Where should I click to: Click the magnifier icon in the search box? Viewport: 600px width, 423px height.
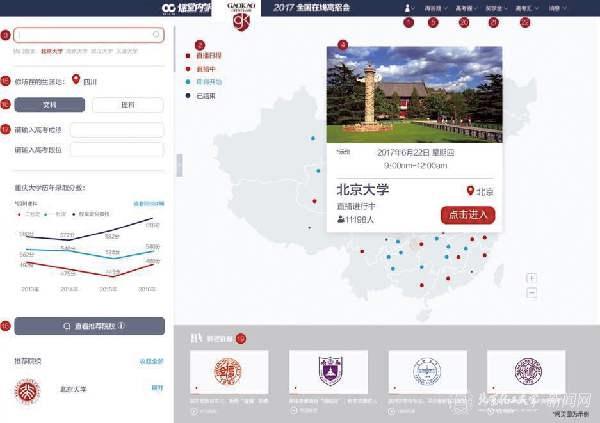point(156,34)
